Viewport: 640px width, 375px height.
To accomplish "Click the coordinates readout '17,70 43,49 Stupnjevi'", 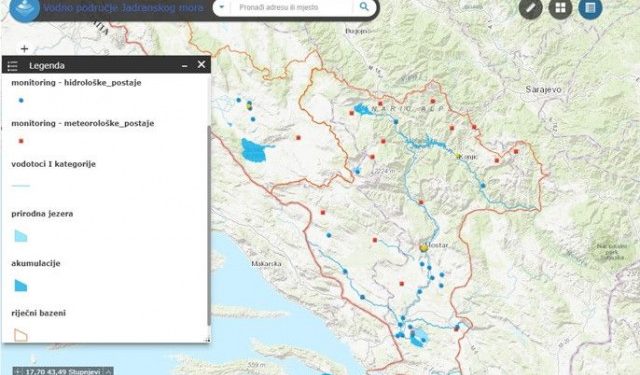I will click(63, 372).
